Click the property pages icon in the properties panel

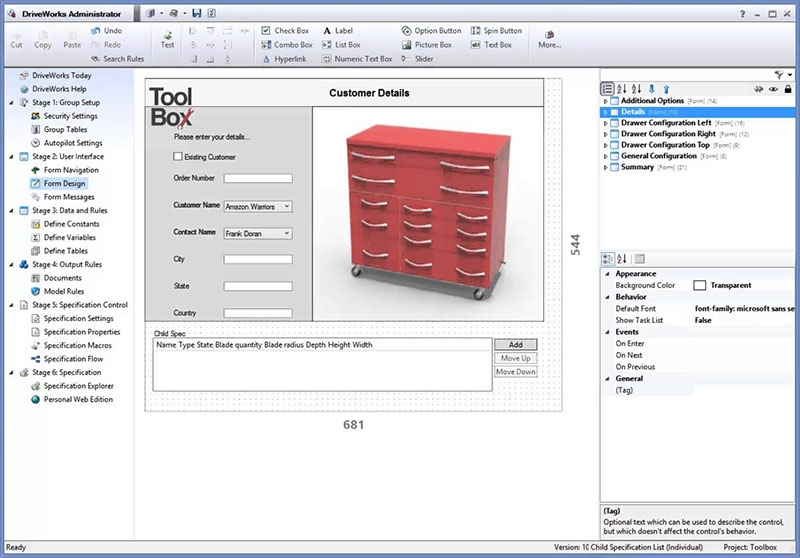640,259
